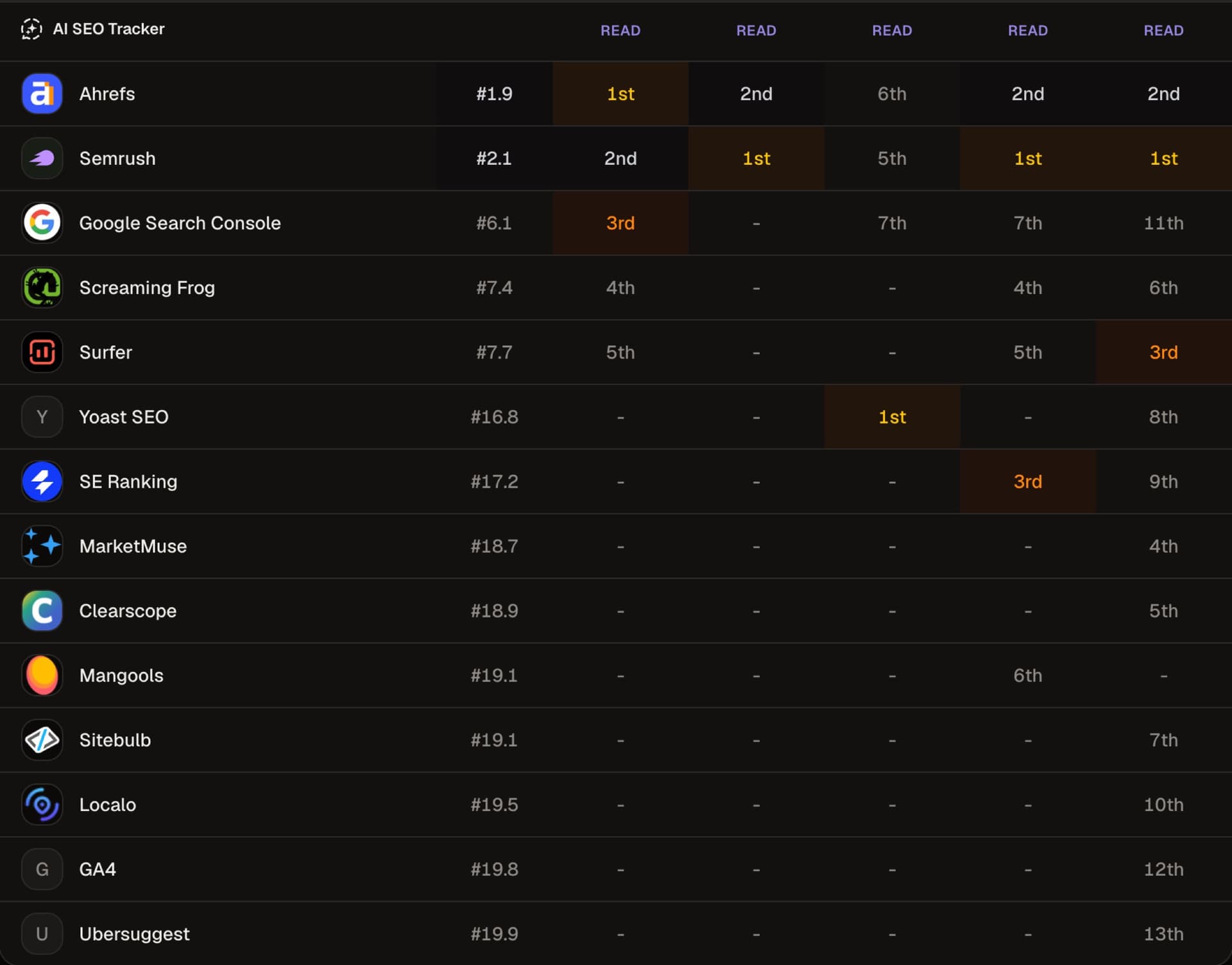Select the Clearscope name

[x=128, y=611]
